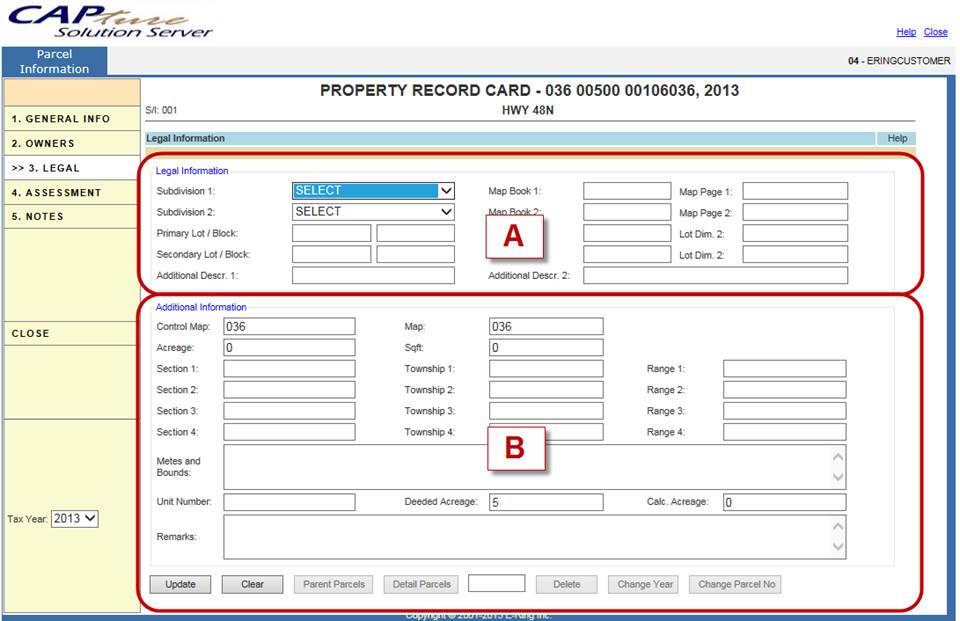Click the Change Parcel No button
Viewport: 960px width, 621px height.
[x=737, y=584]
